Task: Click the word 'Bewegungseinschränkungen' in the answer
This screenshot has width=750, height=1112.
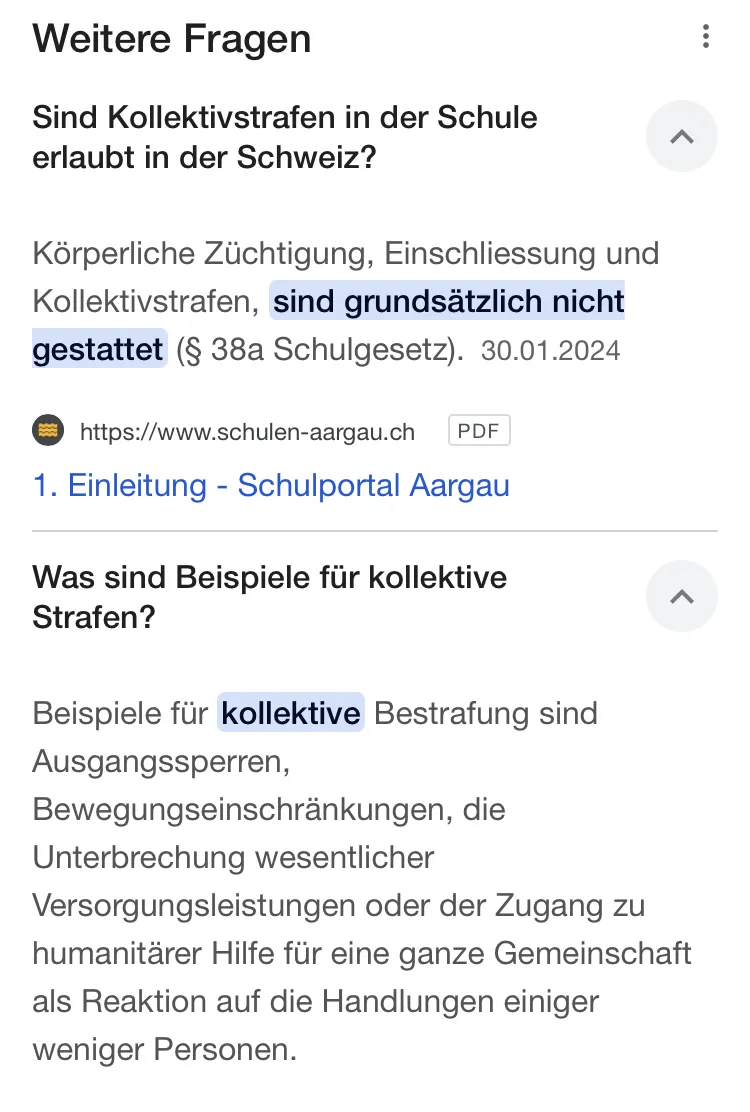Action: click(x=238, y=810)
